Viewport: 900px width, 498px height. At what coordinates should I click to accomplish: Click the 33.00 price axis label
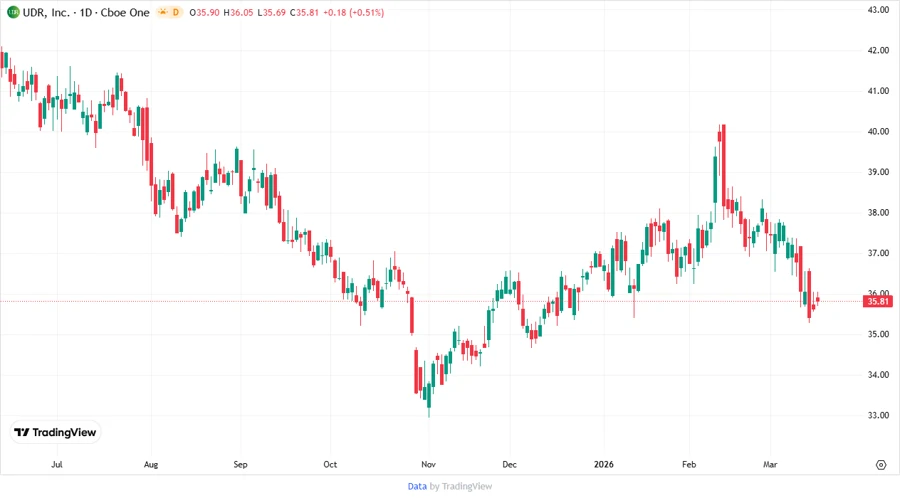click(x=878, y=415)
